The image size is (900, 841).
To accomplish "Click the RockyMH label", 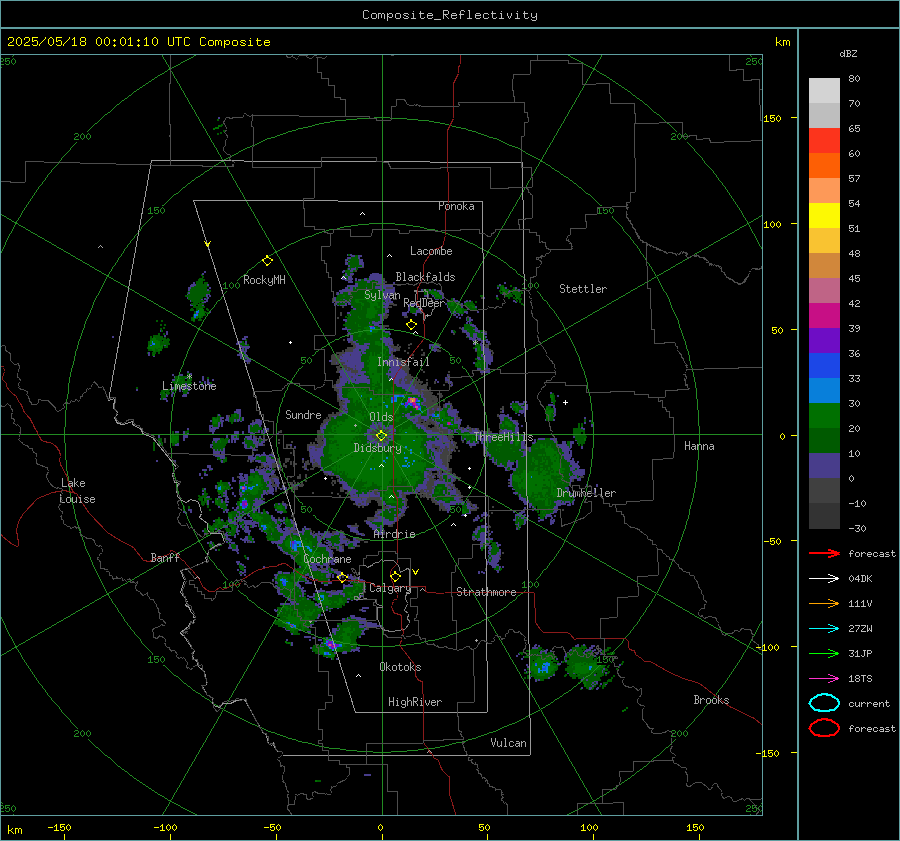I will (x=264, y=280).
